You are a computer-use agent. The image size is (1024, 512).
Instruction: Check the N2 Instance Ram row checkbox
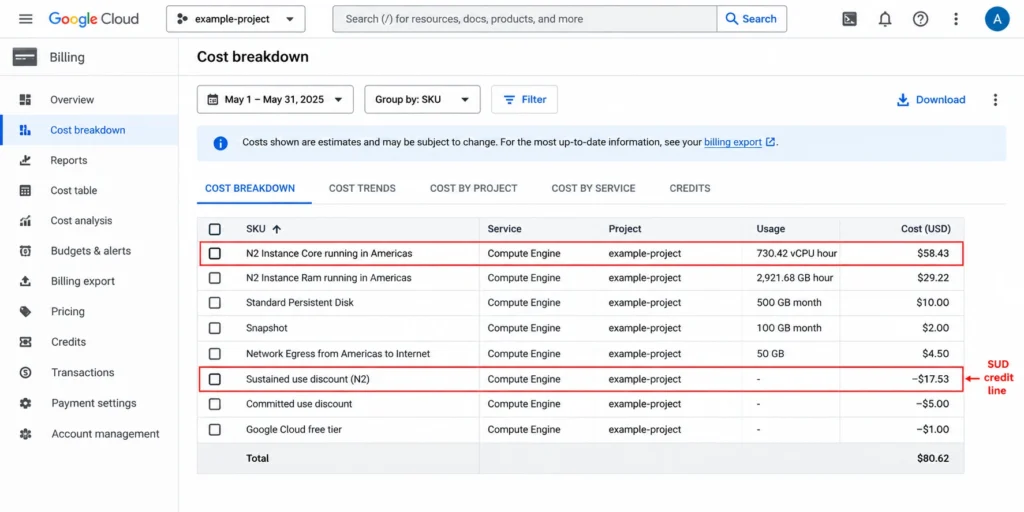[x=215, y=278]
